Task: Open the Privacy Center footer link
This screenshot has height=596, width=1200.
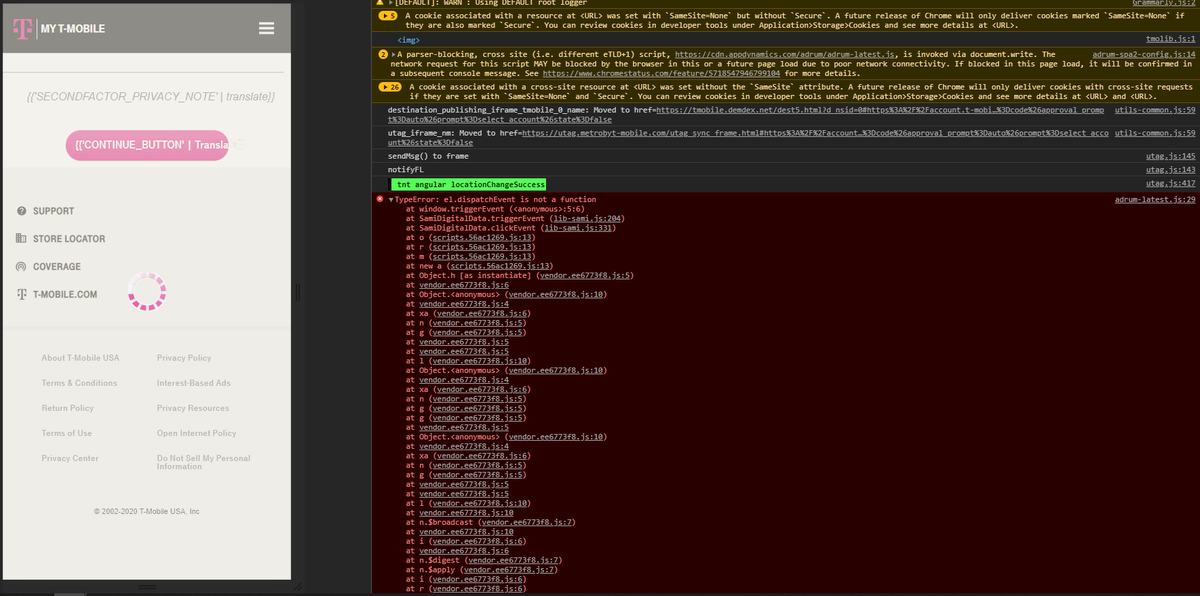Action: 70,458
